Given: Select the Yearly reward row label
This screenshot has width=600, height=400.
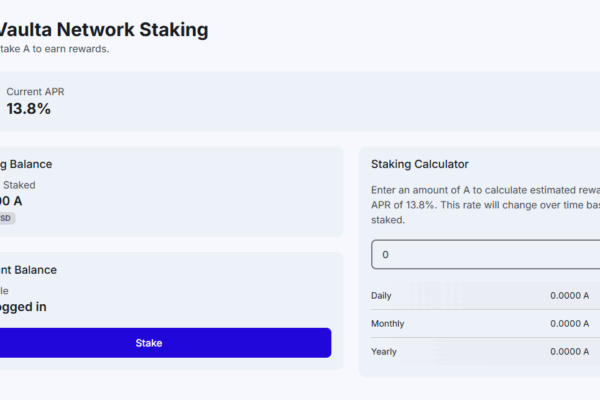Looking at the screenshot, I should 384,351.
